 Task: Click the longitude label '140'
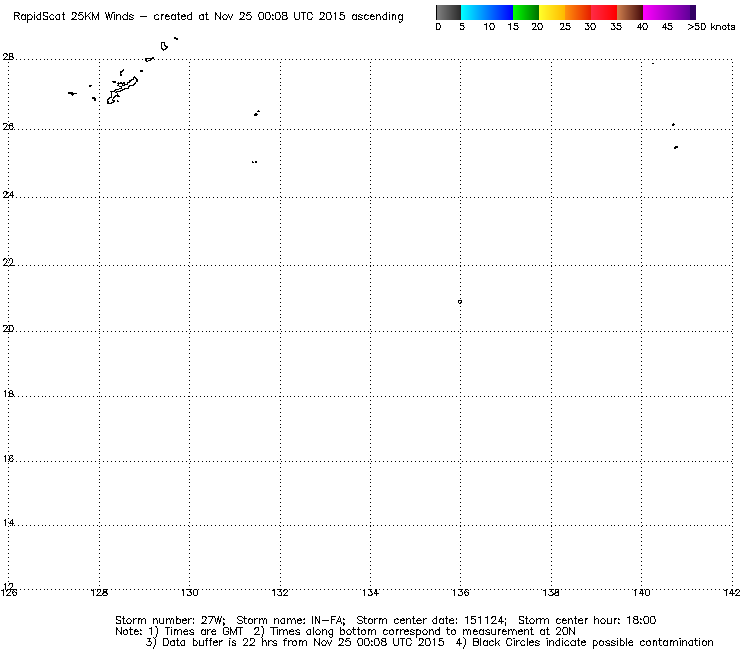[641, 592]
